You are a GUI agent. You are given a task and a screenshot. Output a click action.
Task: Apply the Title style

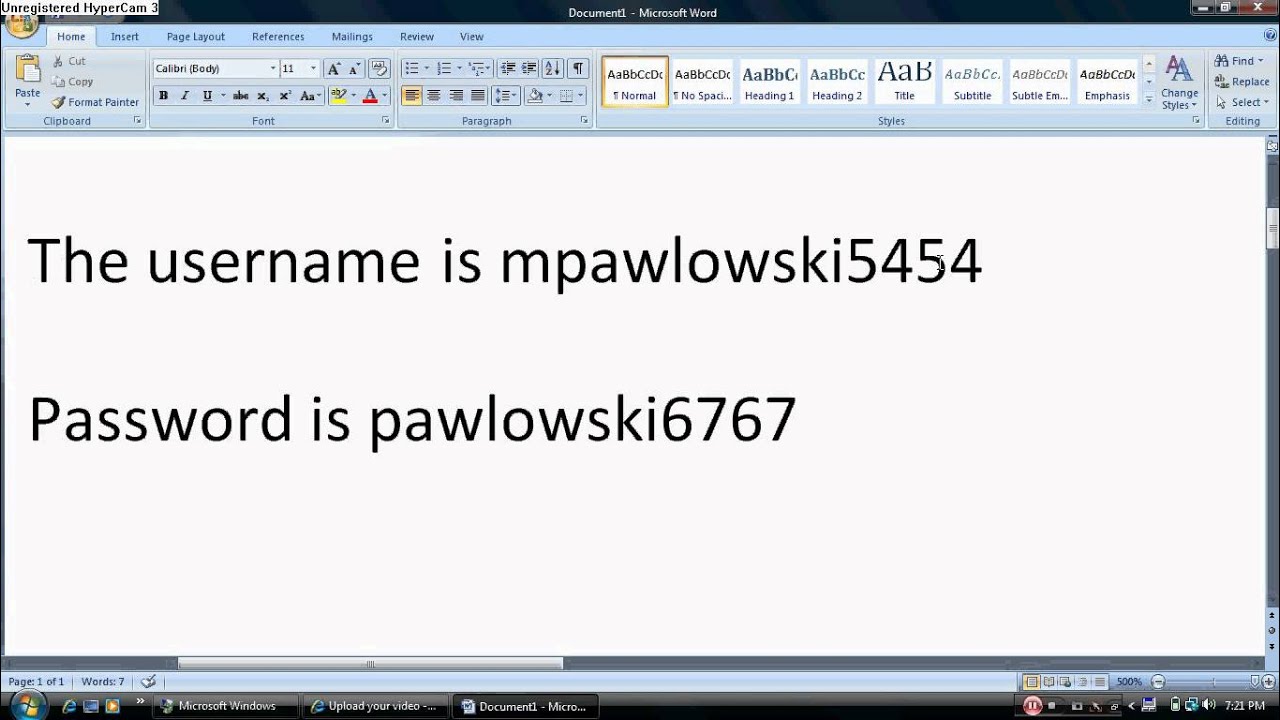pyautogui.click(x=905, y=82)
